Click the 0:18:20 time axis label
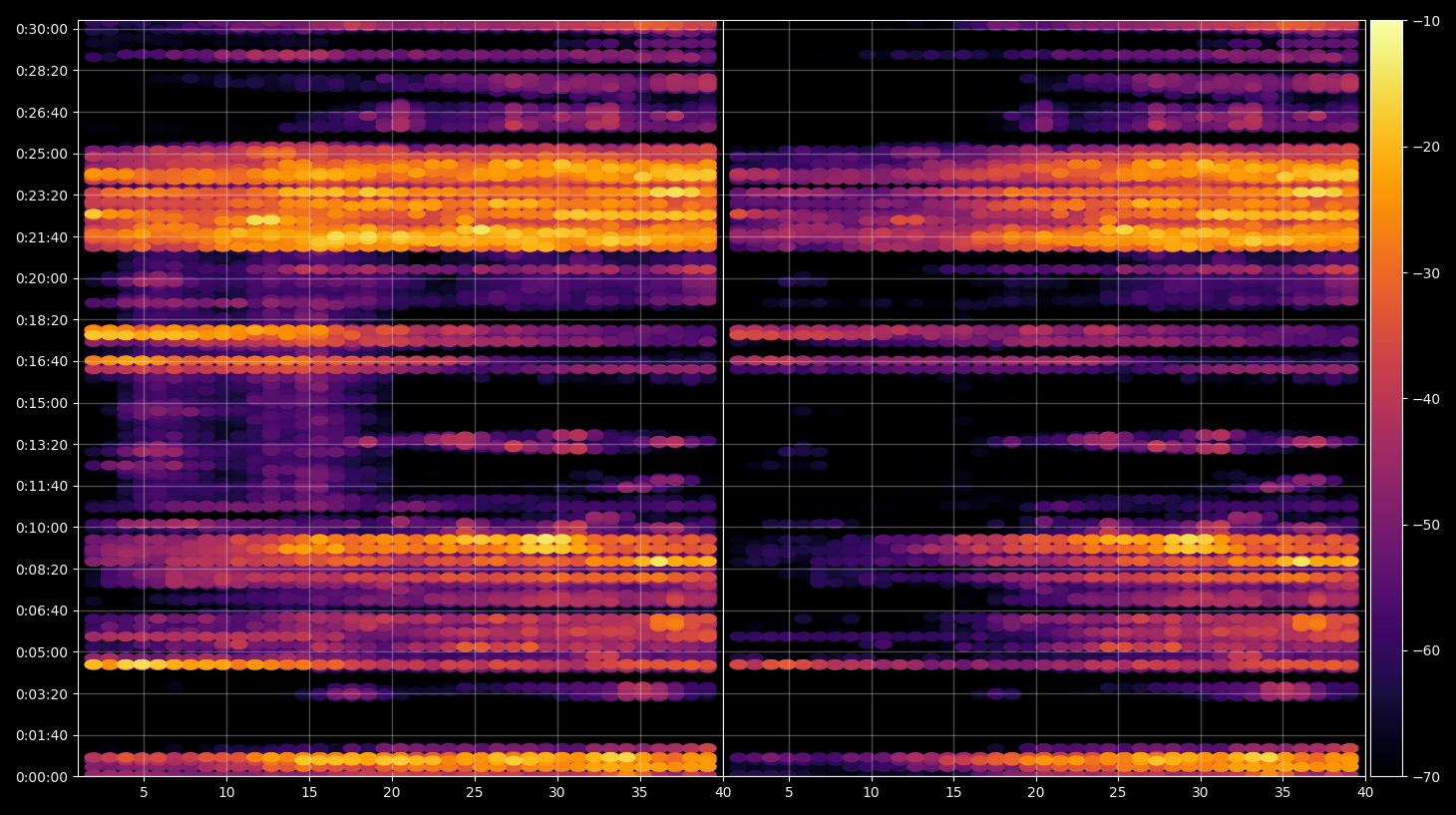 [42, 320]
